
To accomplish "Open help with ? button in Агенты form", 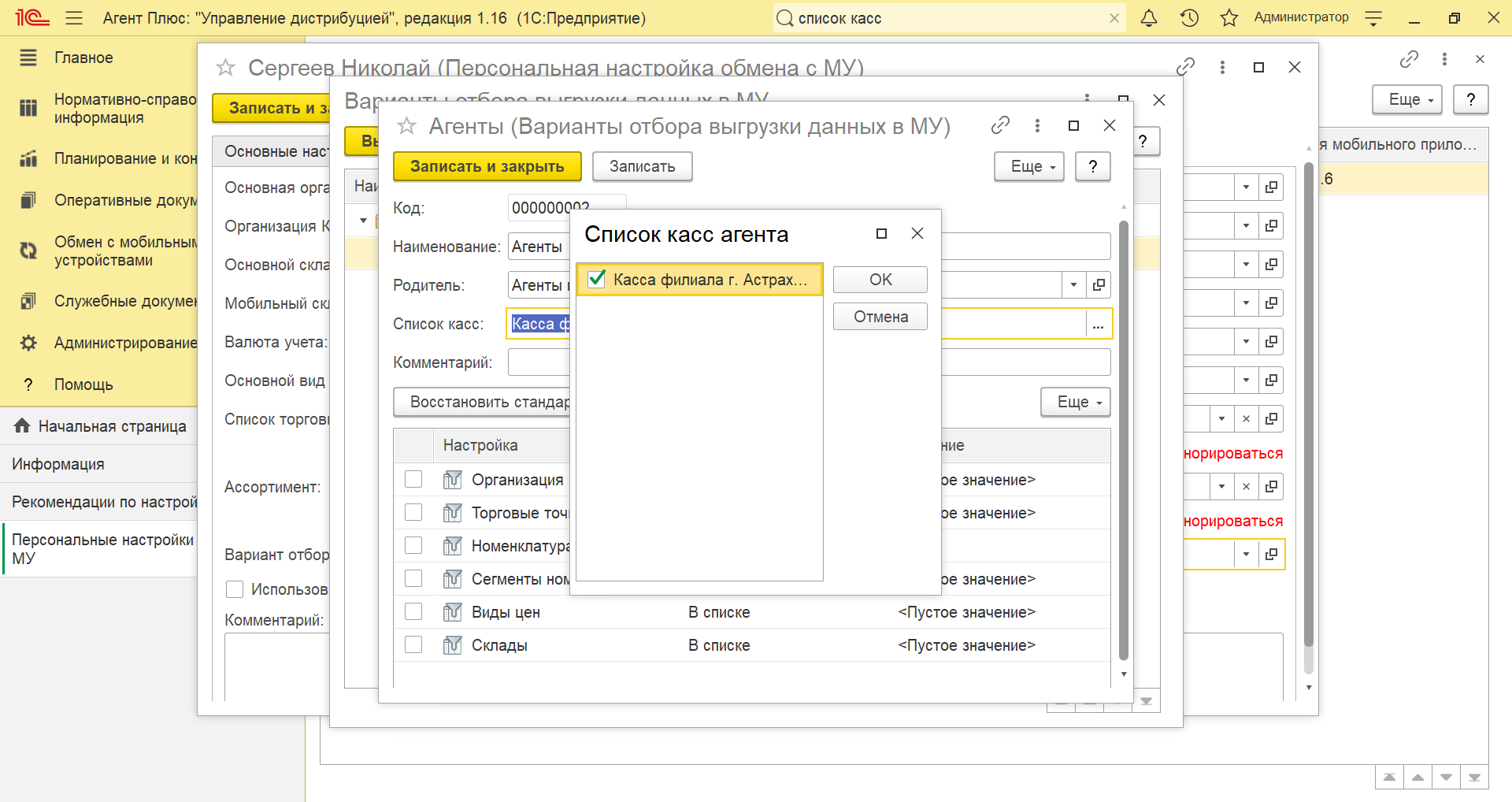I will tap(1093, 166).
